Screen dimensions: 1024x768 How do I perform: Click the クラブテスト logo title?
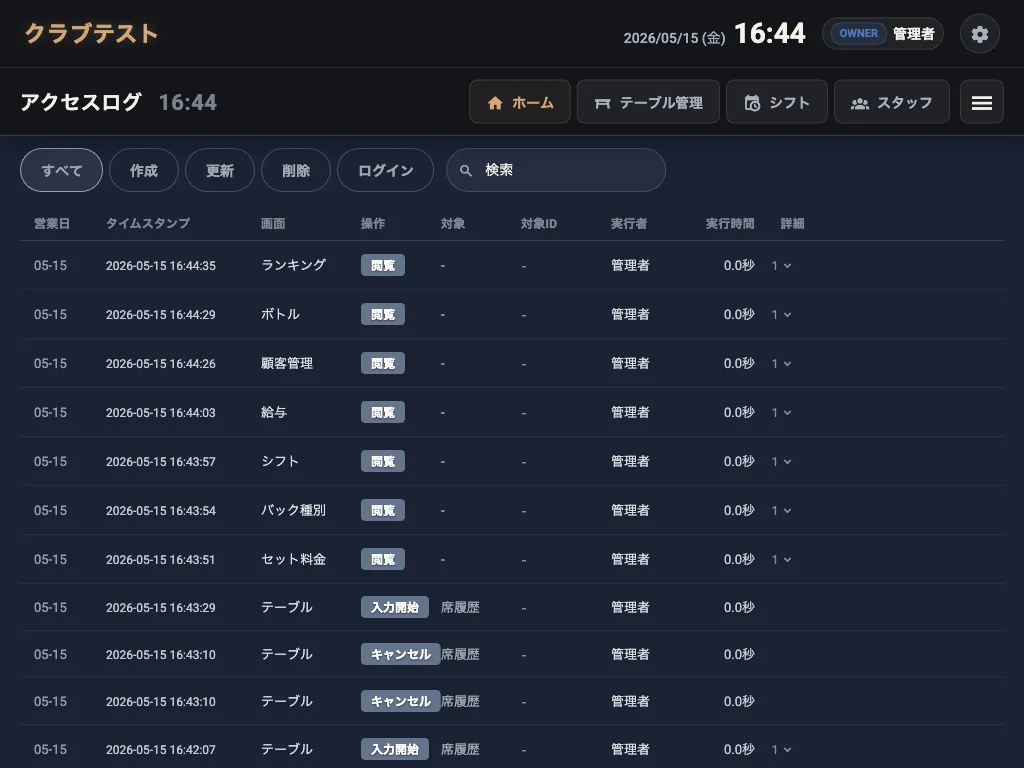pyautogui.click(x=91, y=34)
